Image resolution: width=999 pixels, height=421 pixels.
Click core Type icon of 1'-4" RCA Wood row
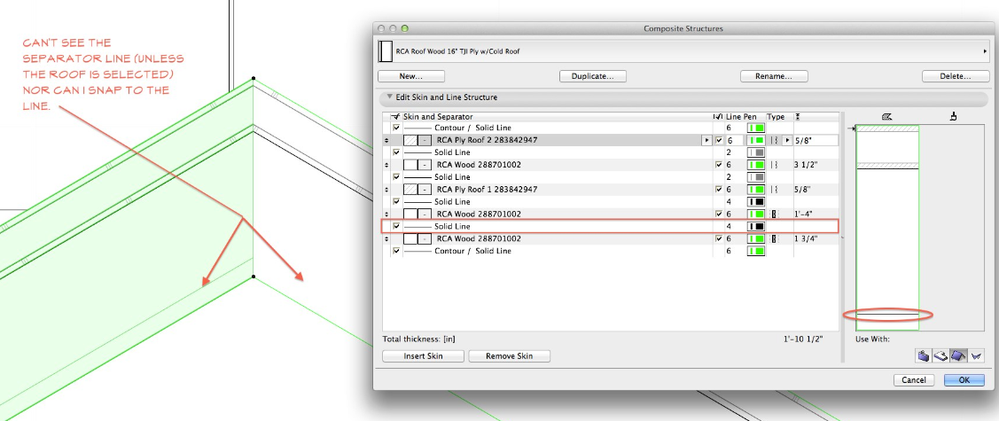(x=774, y=214)
